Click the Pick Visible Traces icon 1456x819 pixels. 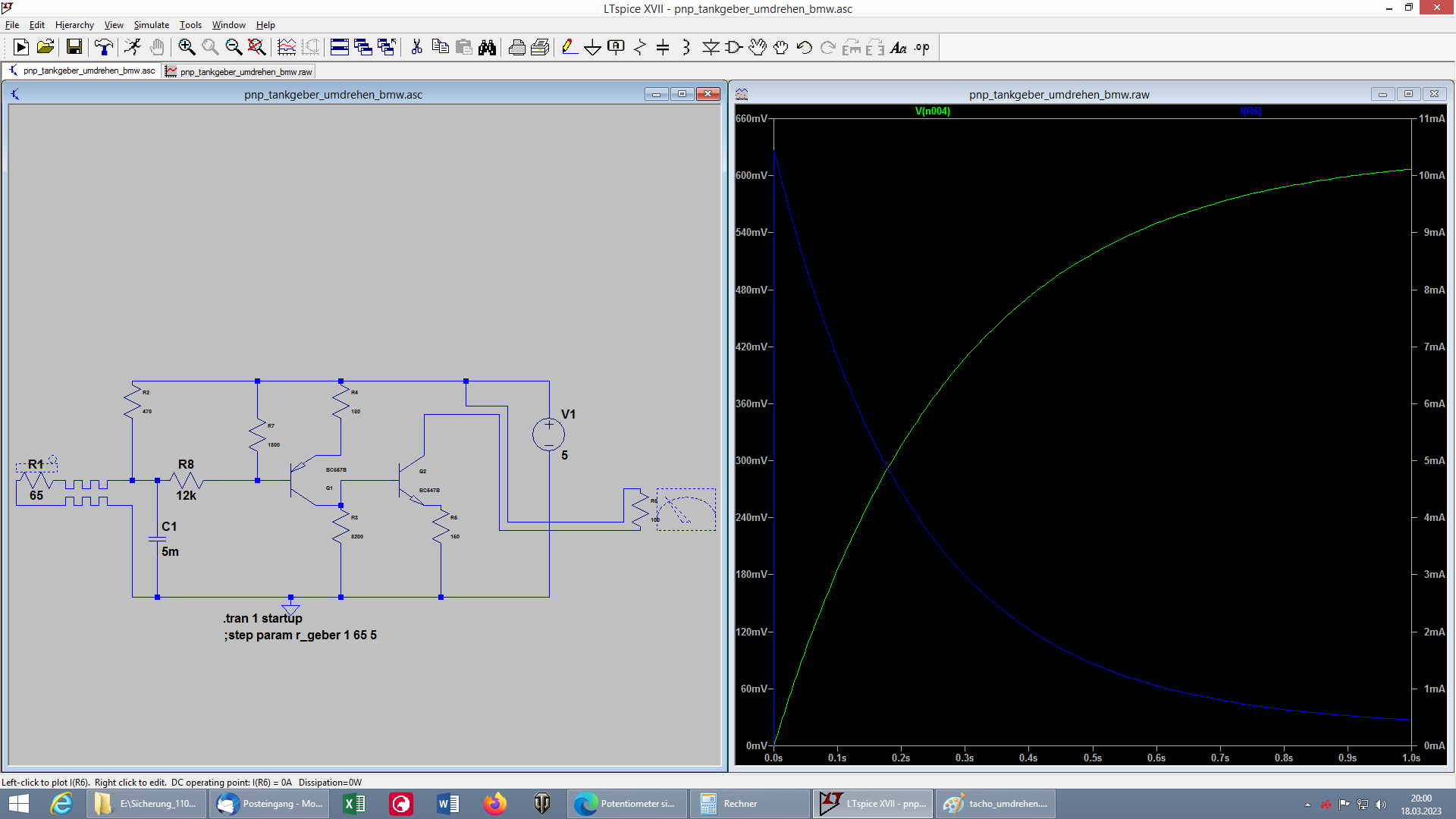pos(287,48)
